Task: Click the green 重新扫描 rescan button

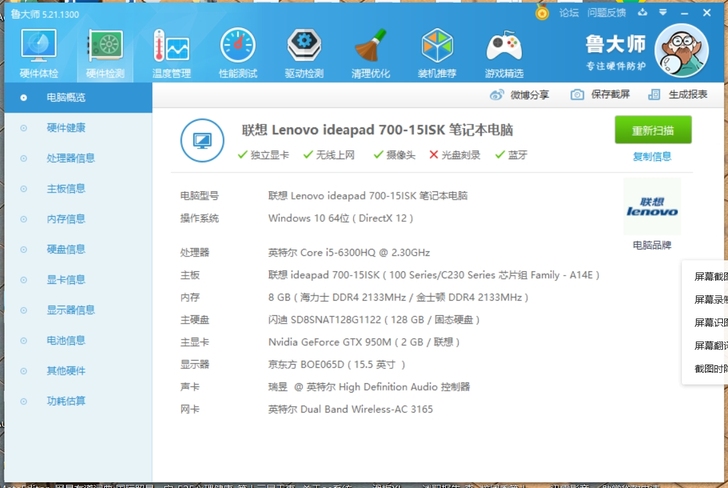Action: (x=653, y=130)
